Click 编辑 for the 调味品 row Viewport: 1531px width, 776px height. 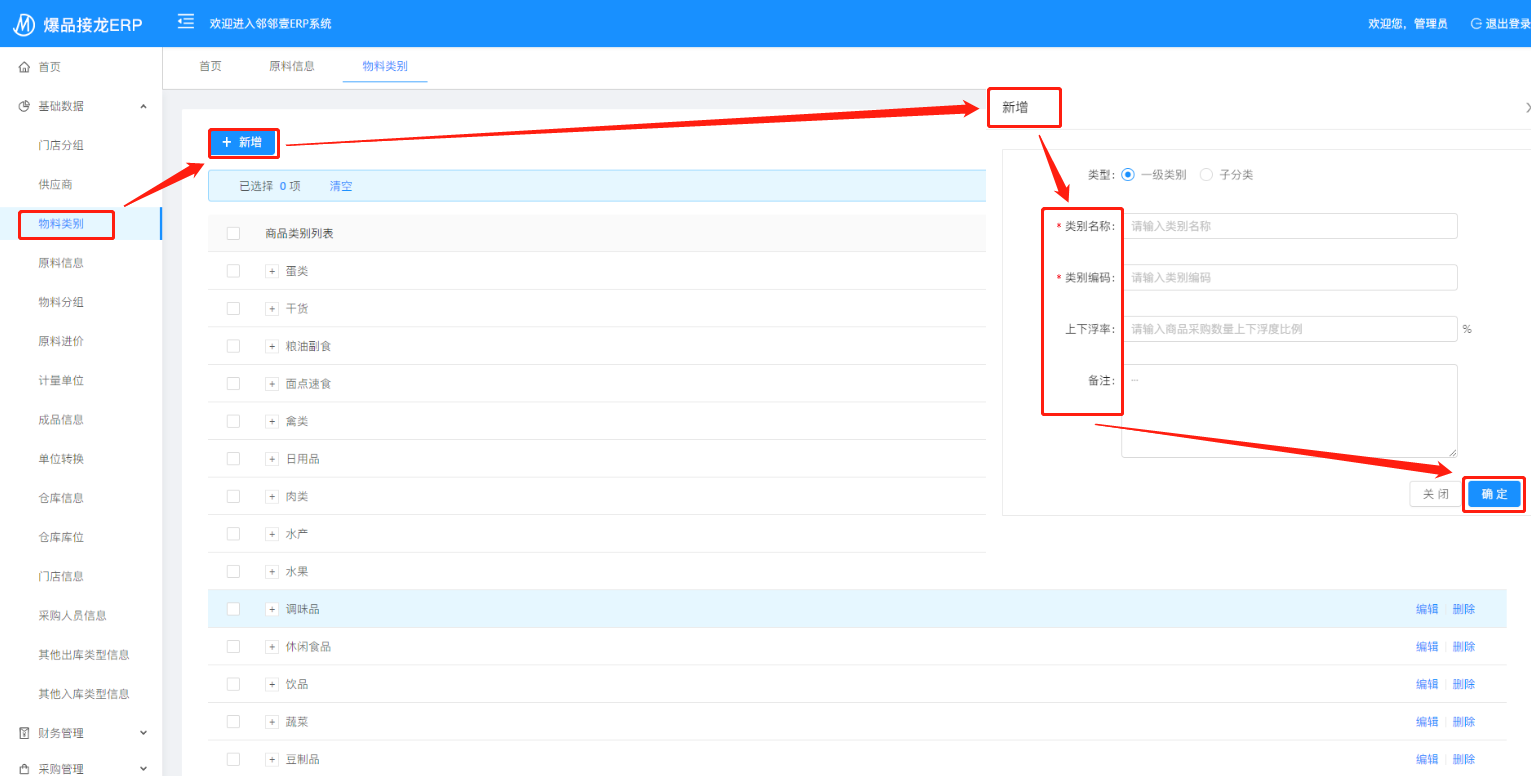(x=1427, y=609)
